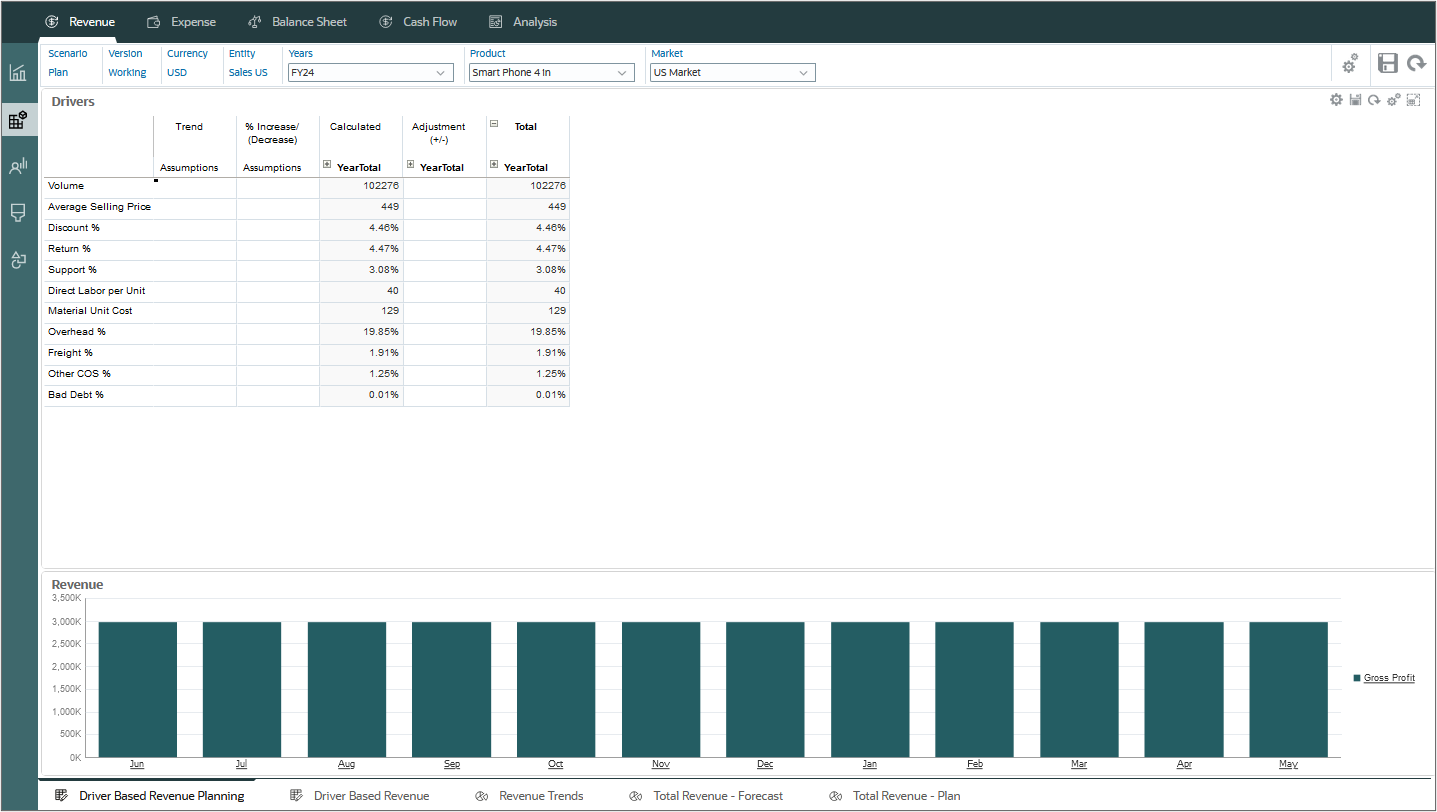
Task: Open the Actions gear in the Drivers panel
Action: coord(1336,99)
